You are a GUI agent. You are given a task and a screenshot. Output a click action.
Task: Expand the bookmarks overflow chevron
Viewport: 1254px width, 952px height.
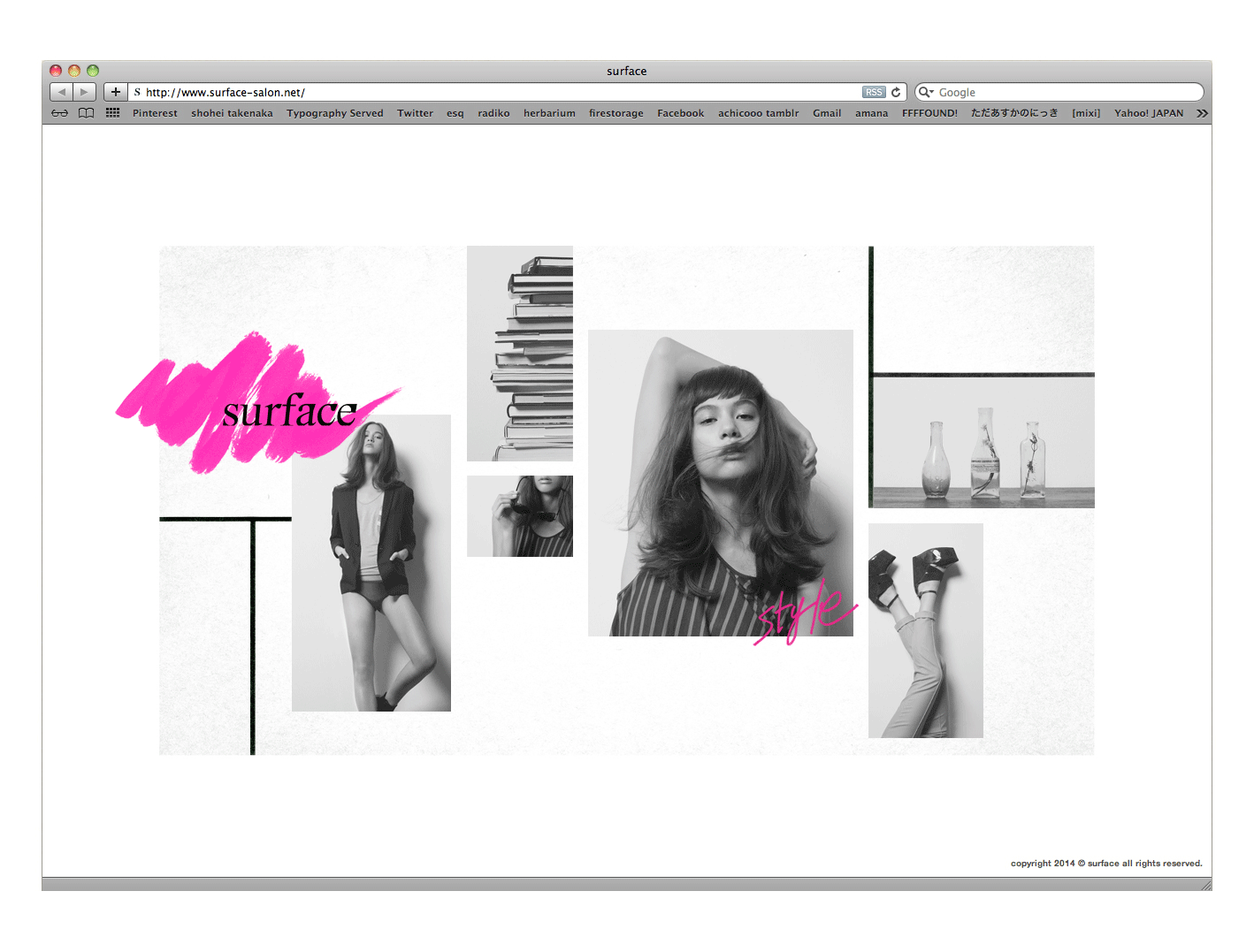[x=1202, y=113]
